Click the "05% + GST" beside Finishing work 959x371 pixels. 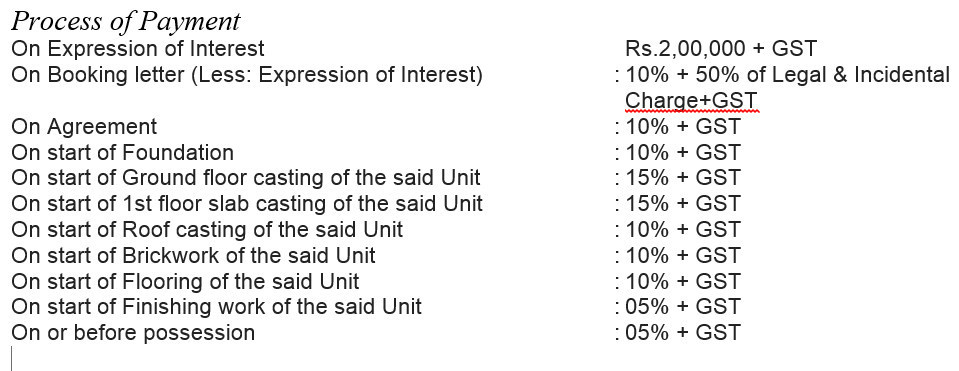click(x=683, y=307)
